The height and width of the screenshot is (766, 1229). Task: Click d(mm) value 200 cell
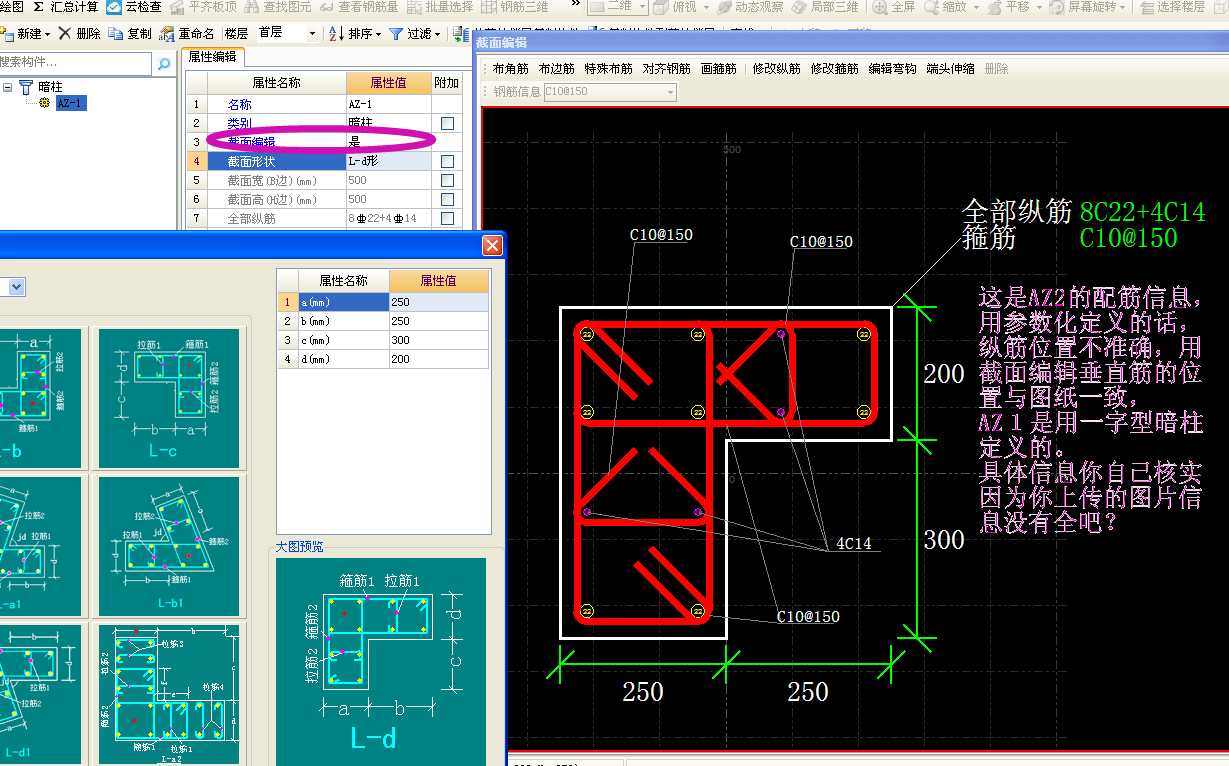pyautogui.click(x=439, y=359)
